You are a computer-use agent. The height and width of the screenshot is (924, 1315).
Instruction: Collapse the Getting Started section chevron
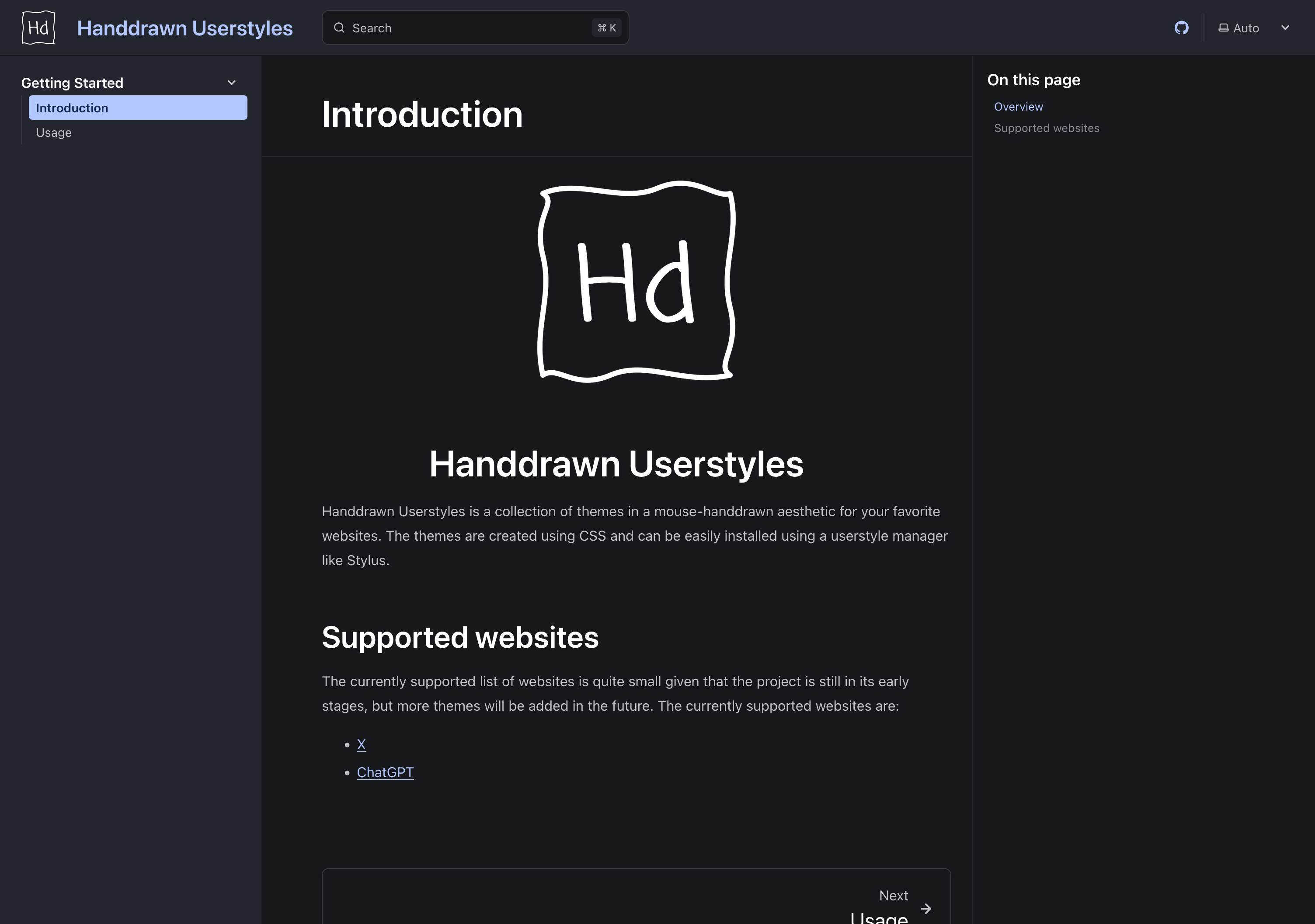[231, 83]
